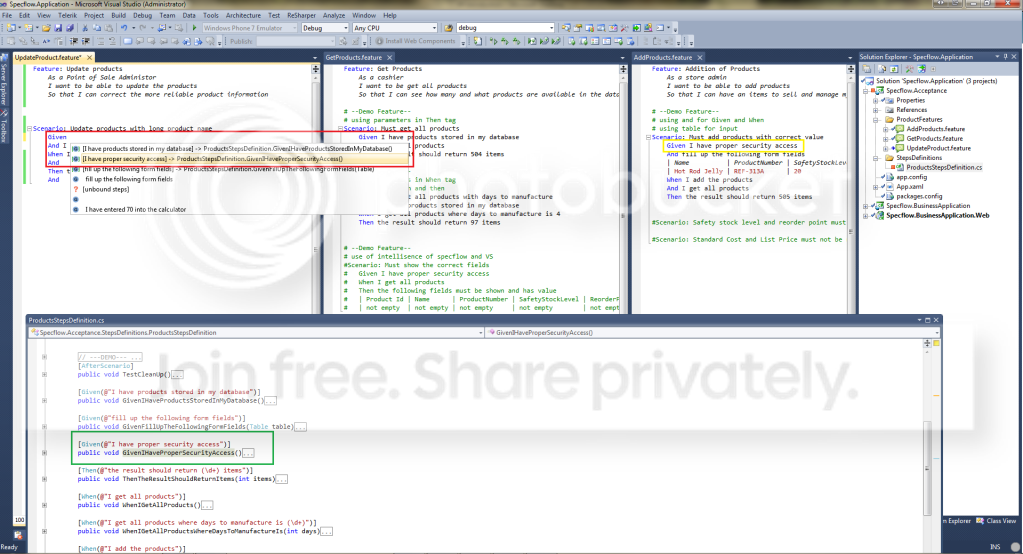Expand collapsed TestCleanUp method outline

pyautogui.click(x=44, y=375)
